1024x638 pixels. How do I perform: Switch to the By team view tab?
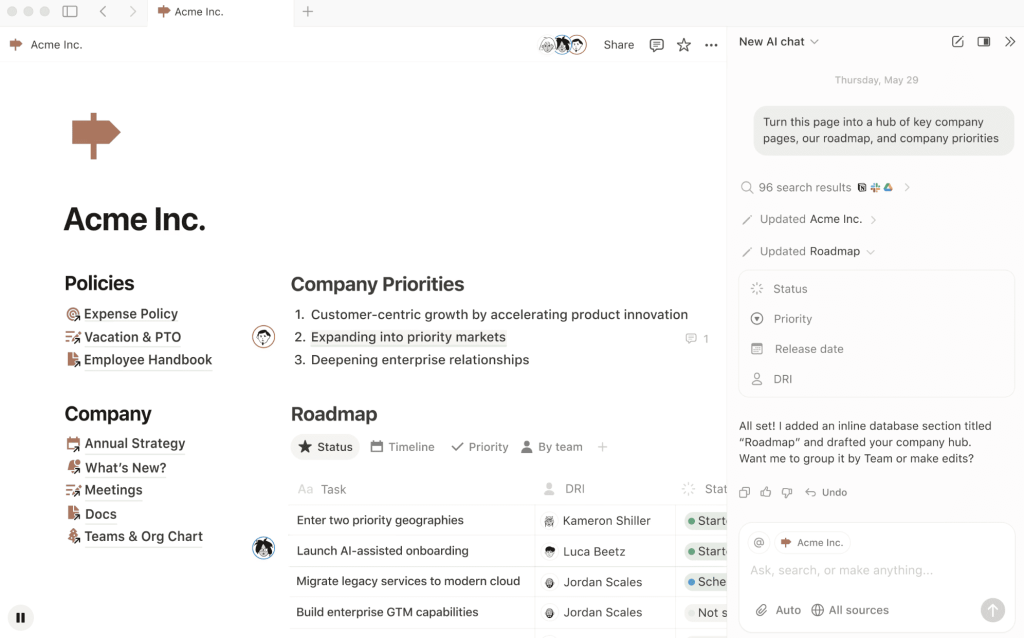551,447
